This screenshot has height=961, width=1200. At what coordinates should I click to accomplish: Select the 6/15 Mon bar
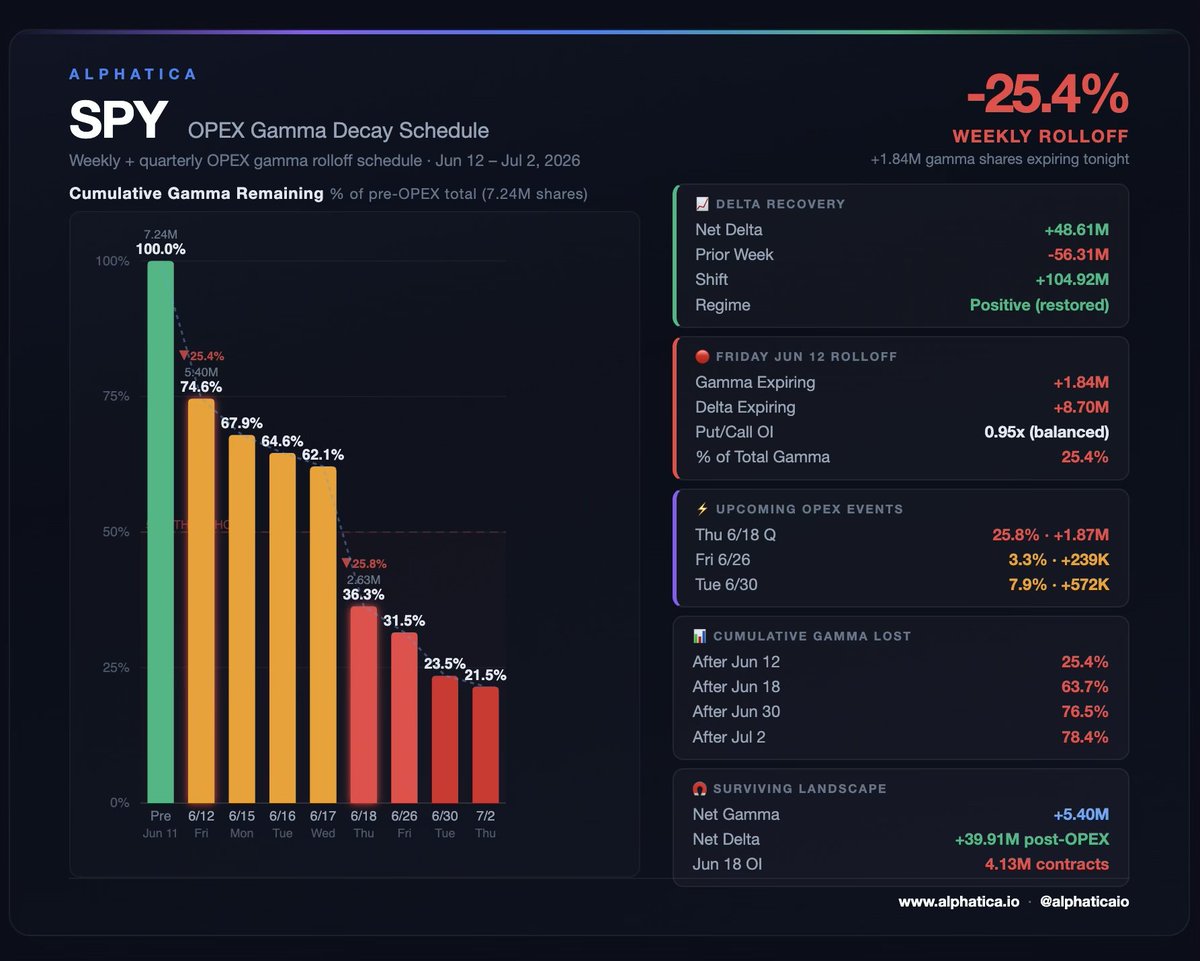[241, 619]
